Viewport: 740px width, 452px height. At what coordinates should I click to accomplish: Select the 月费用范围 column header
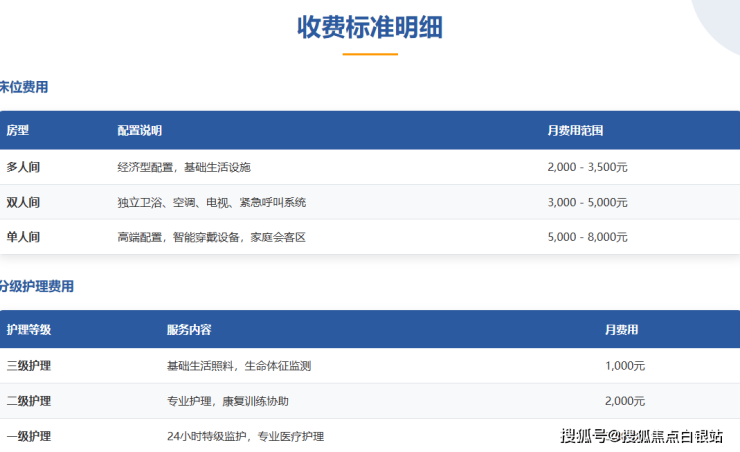(575, 131)
